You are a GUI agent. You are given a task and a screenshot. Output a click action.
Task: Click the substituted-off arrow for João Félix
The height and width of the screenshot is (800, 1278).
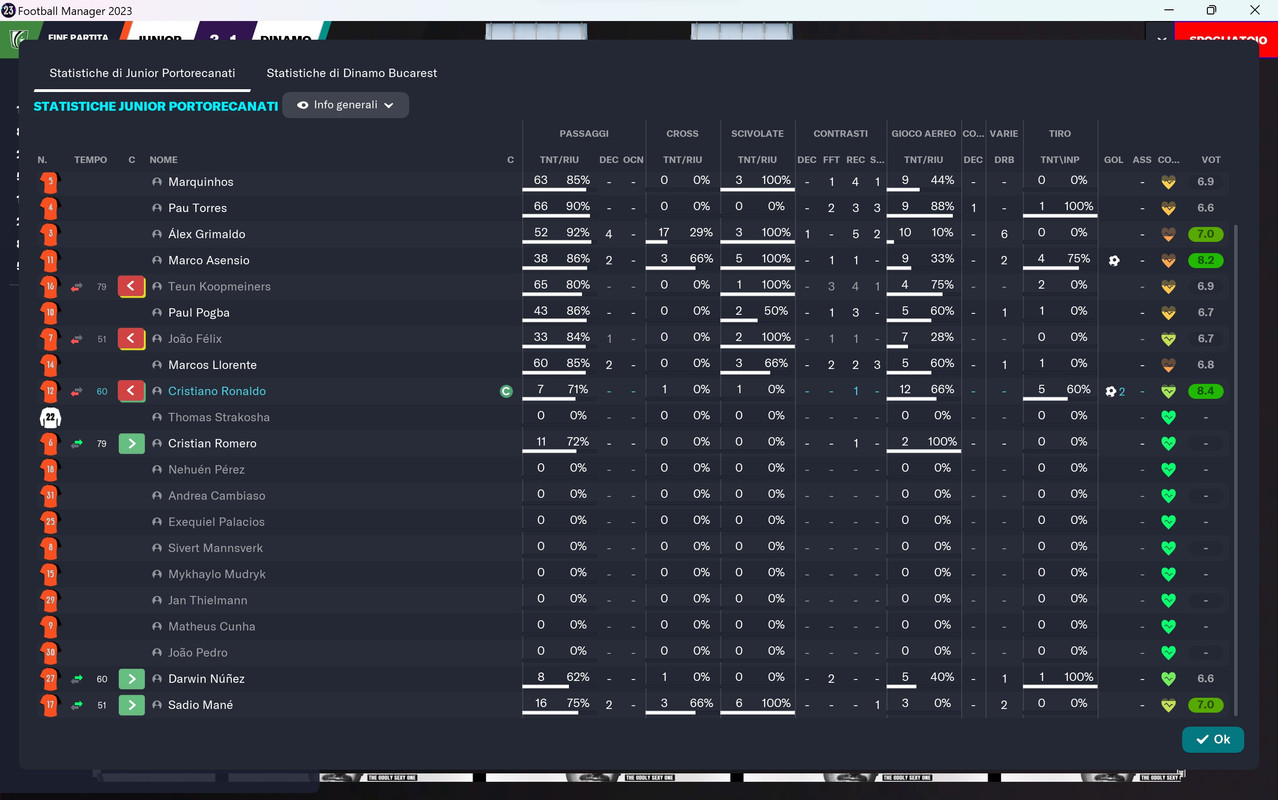point(131,338)
